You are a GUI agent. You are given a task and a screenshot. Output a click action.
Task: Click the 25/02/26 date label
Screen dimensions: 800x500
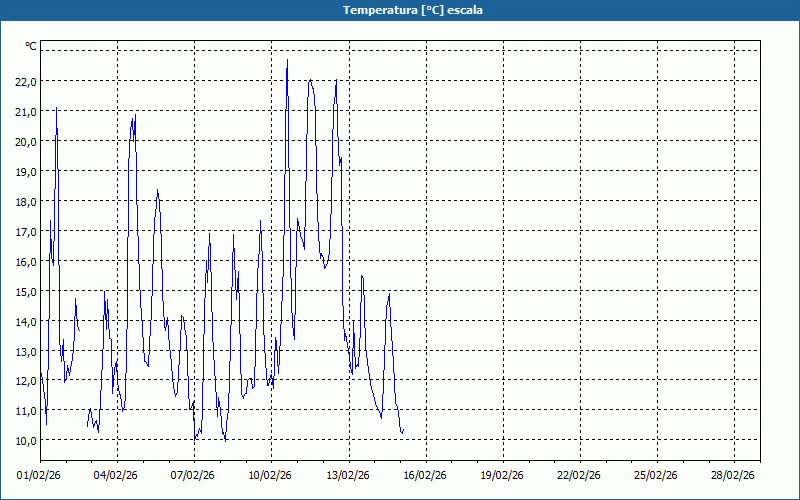point(656,475)
